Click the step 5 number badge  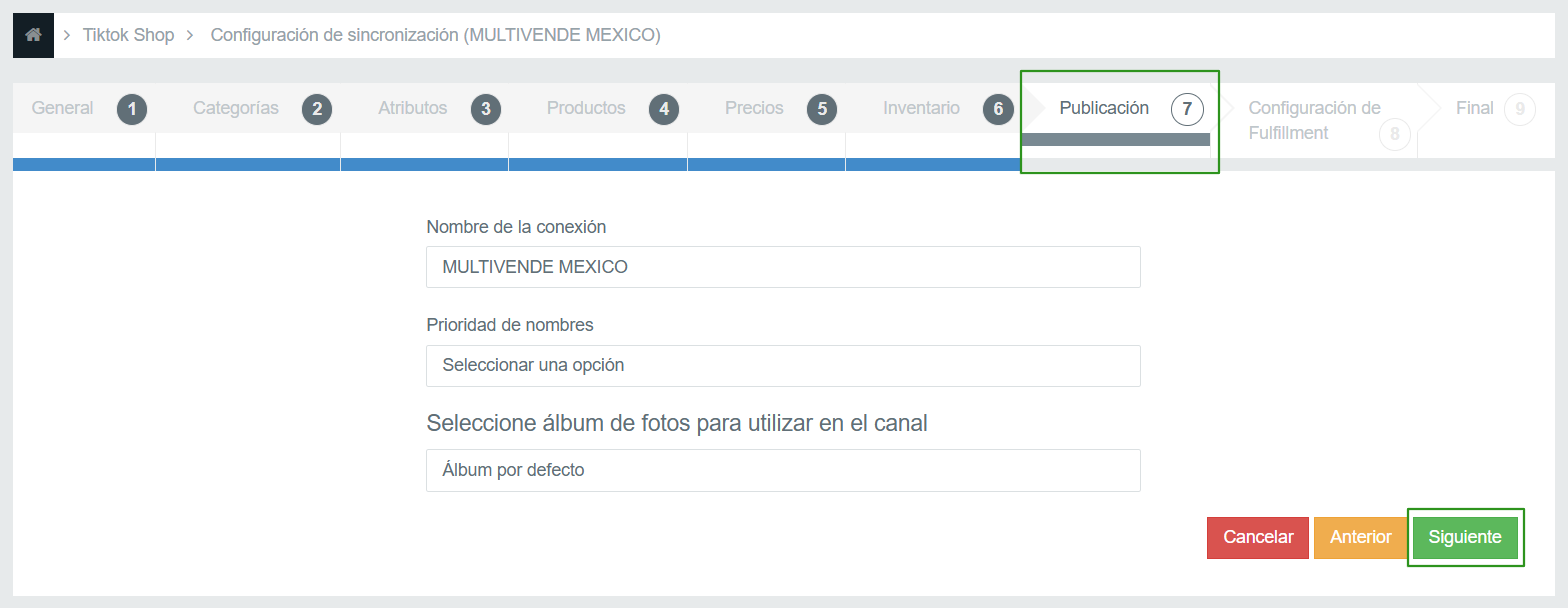coord(822,109)
